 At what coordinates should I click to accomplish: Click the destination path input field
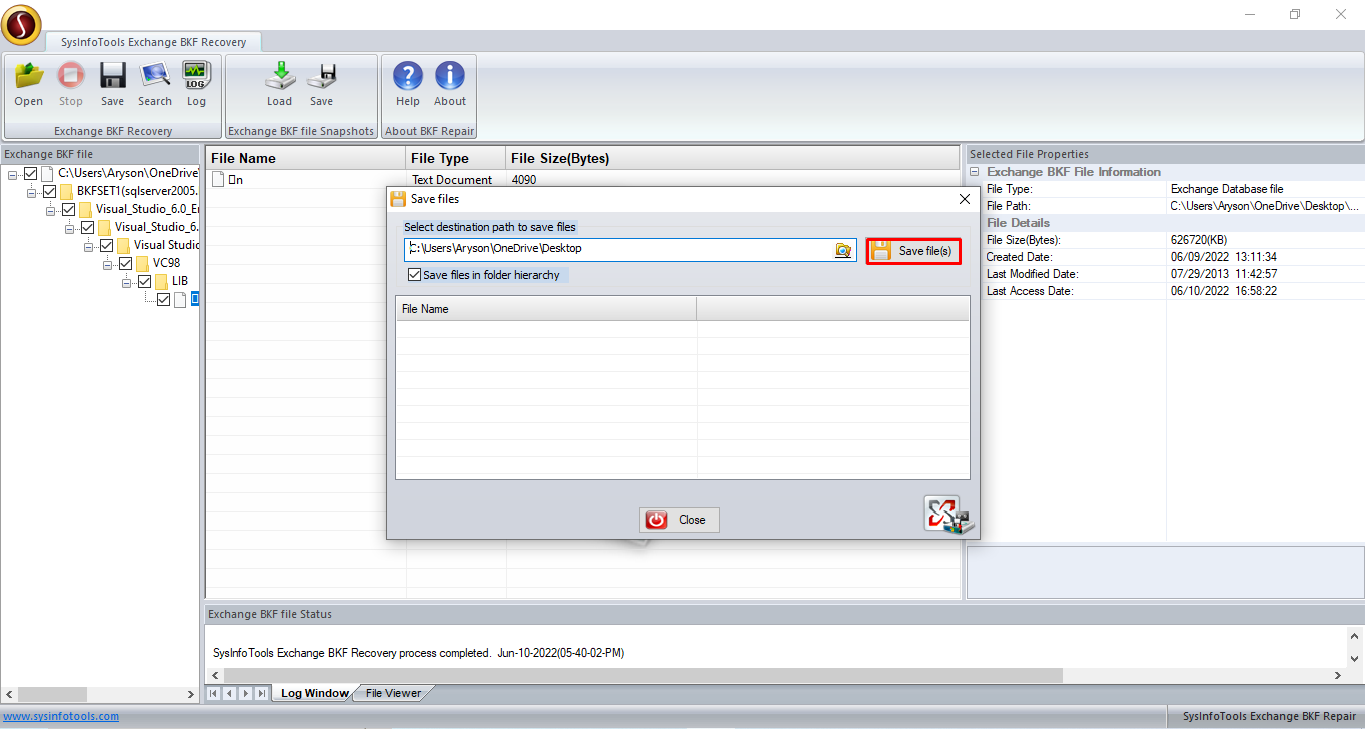[x=620, y=249]
